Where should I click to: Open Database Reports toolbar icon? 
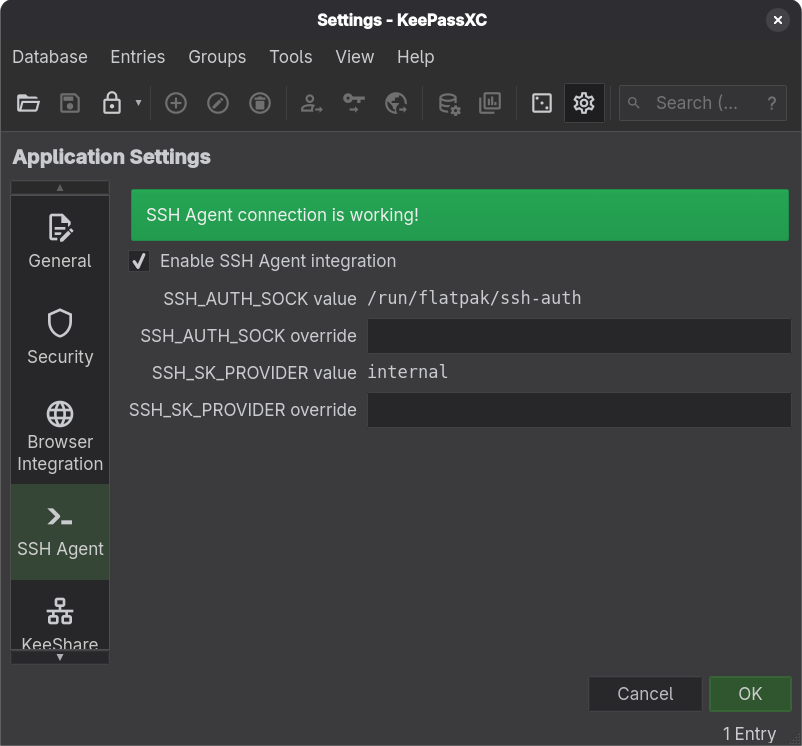tap(490, 103)
